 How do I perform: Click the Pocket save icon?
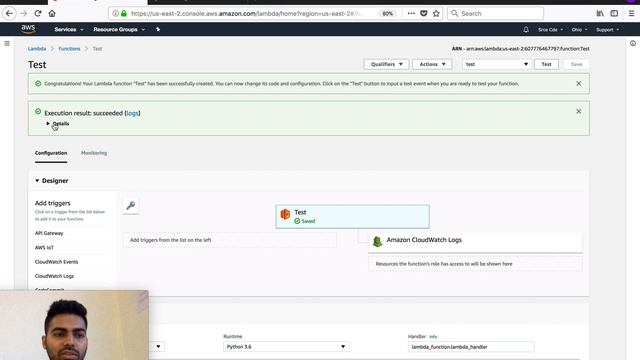[x=424, y=13]
